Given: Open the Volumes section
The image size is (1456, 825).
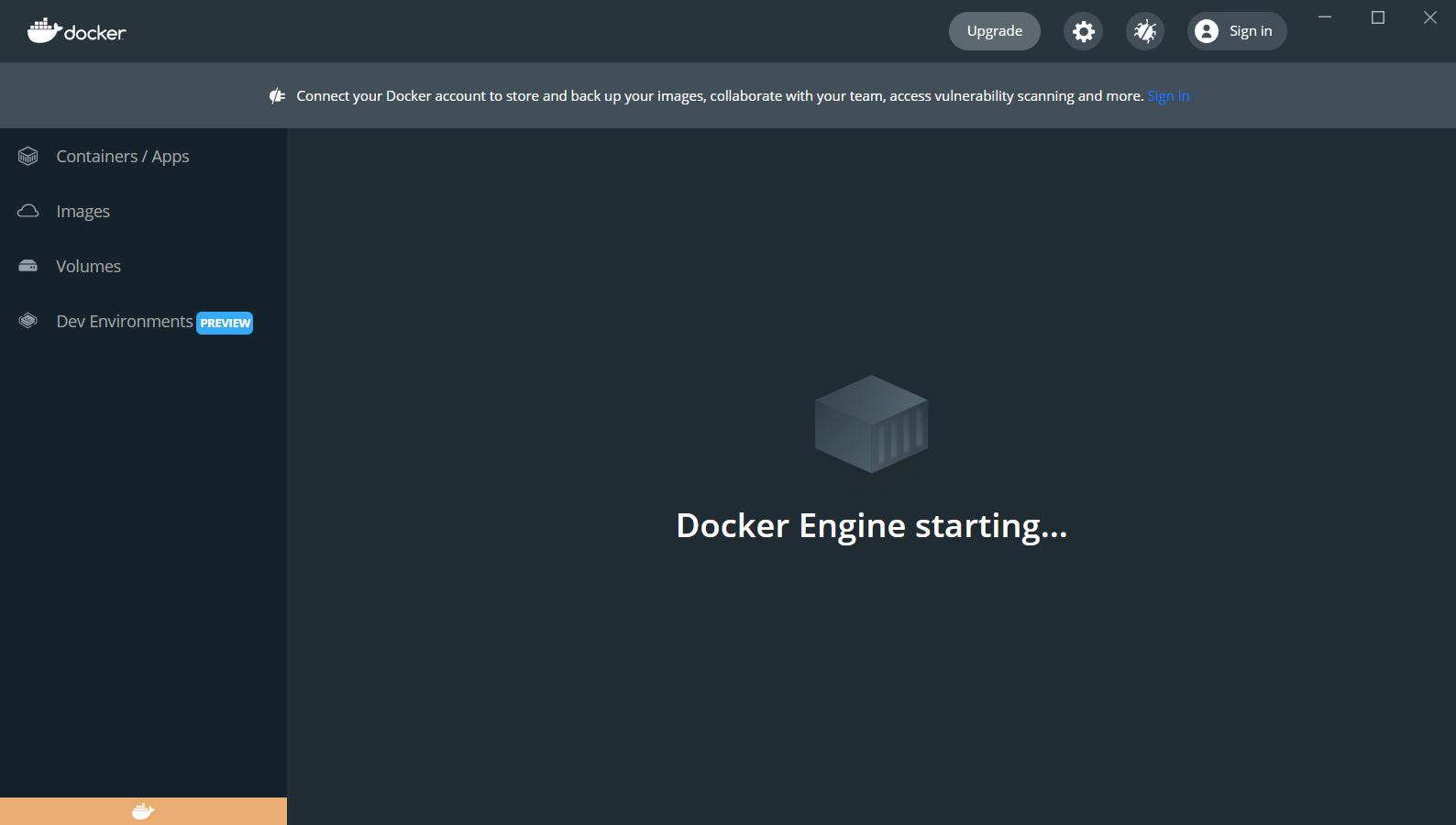Looking at the screenshot, I should (143, 266).
